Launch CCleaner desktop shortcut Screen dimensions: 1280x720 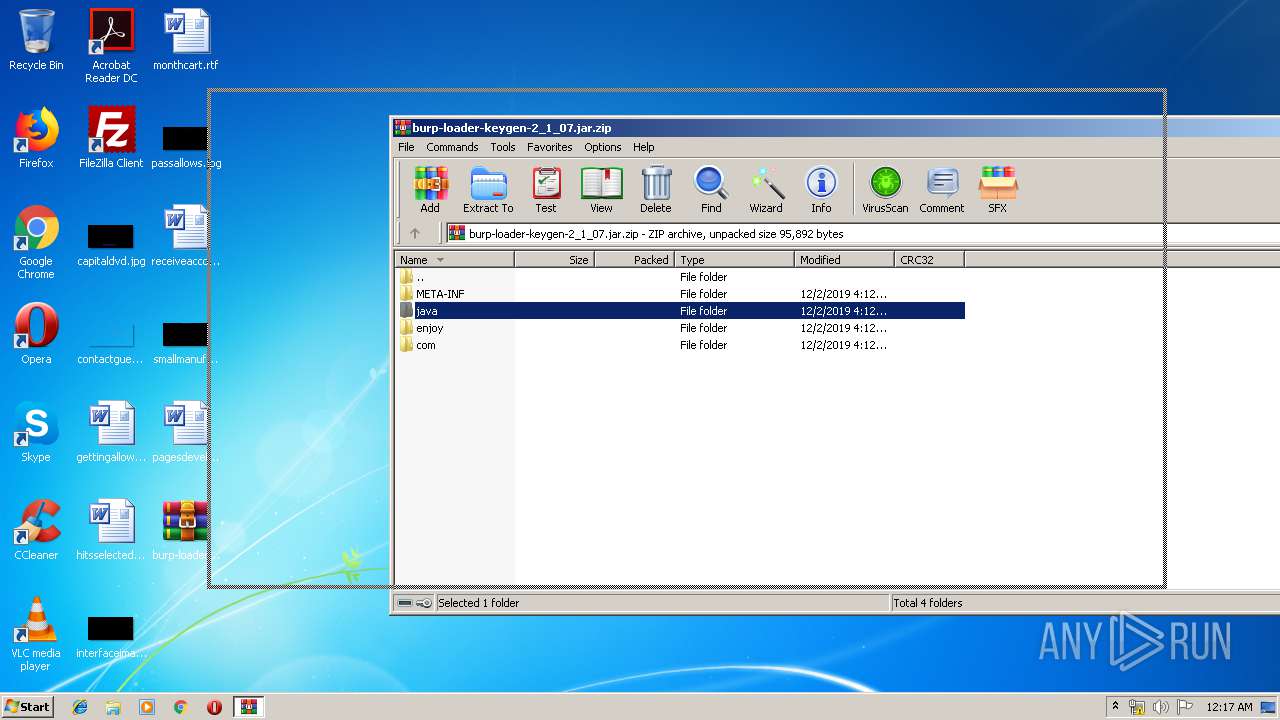tap(36, 530)
